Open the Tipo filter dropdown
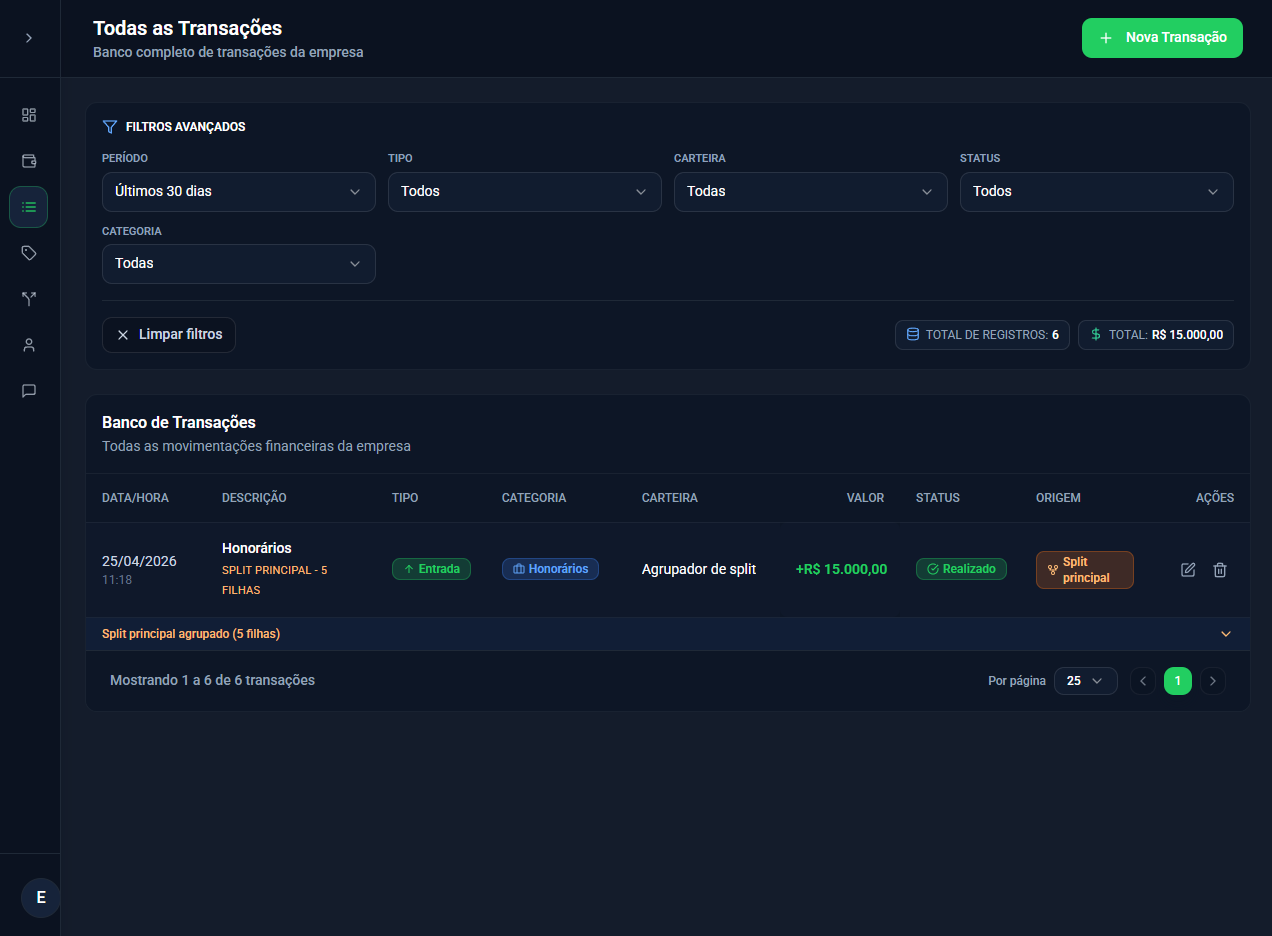Viewport: 1272px width, 936px height. pyautogui.click(x=525, y=192)
